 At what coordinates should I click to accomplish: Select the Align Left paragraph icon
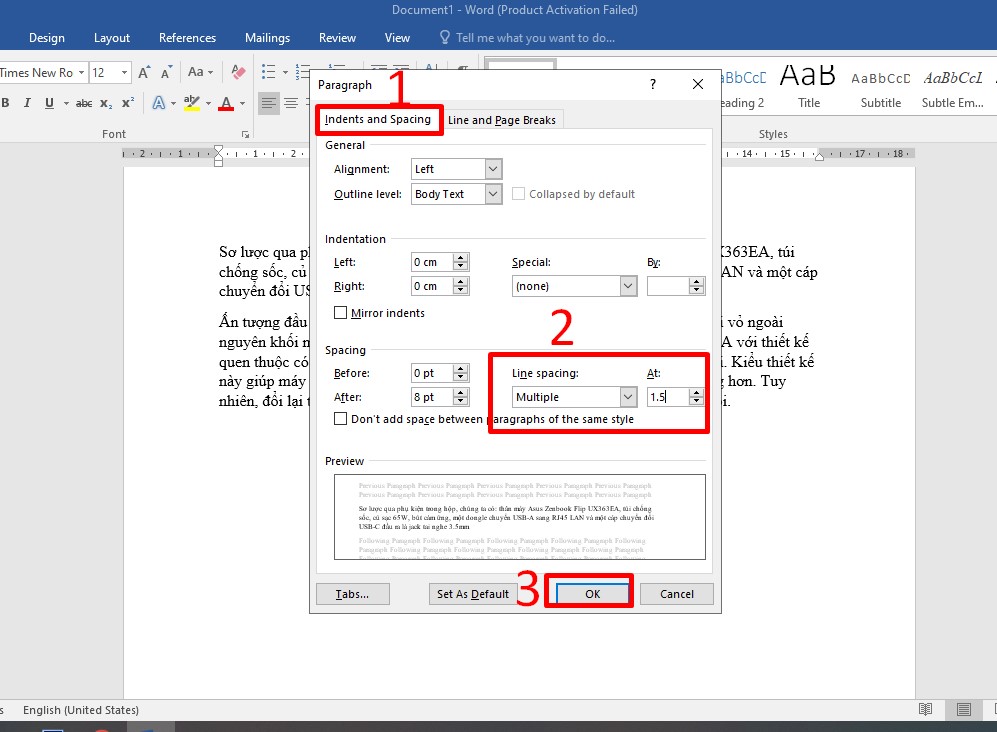[269, 103]
